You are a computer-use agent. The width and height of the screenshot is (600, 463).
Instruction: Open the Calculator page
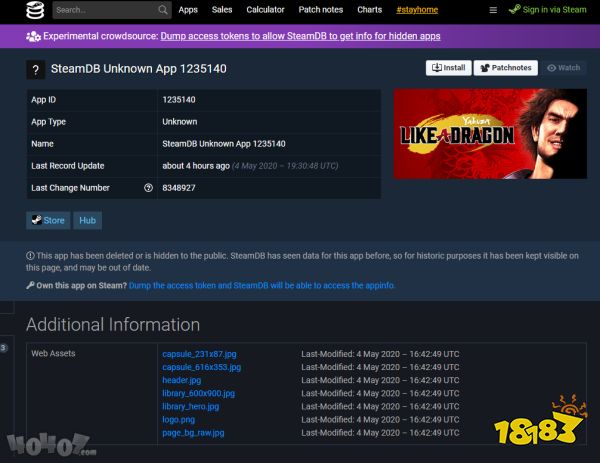[x=265, y=10]
